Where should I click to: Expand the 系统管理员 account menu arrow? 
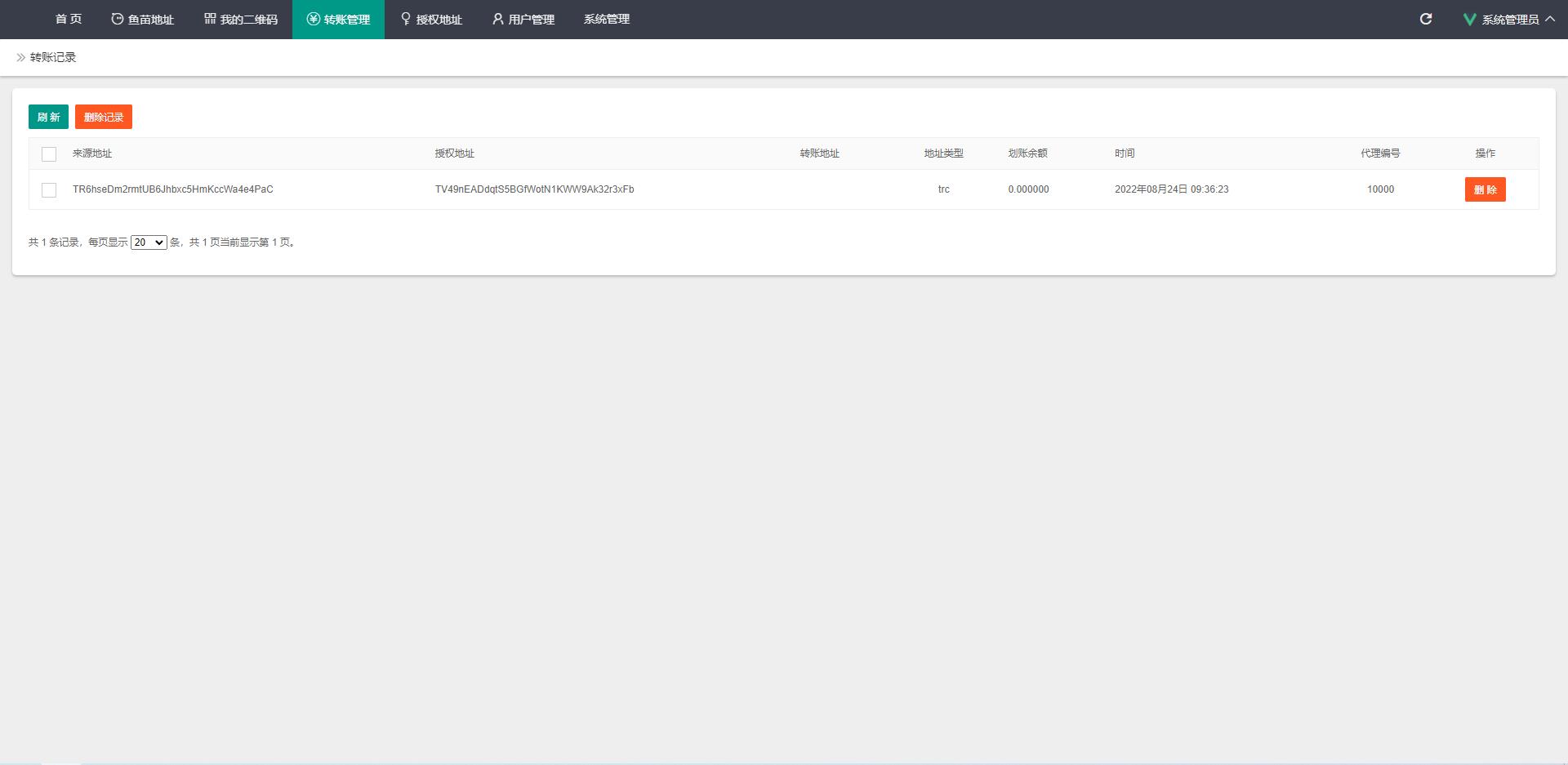[1550, 19]
